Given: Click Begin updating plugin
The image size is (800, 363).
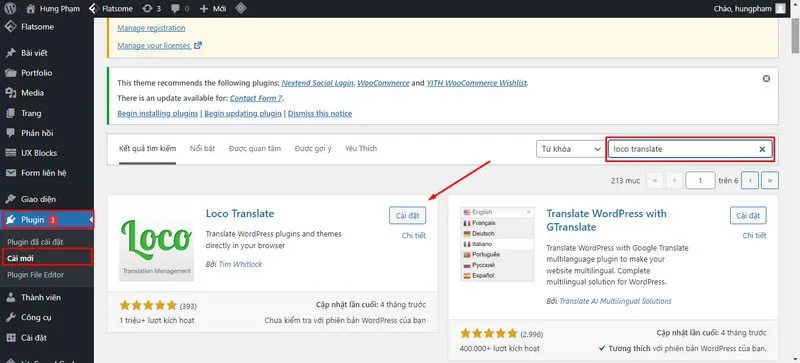Looking at the screenshot, I should pyautogui.click(x=243, y=113).
